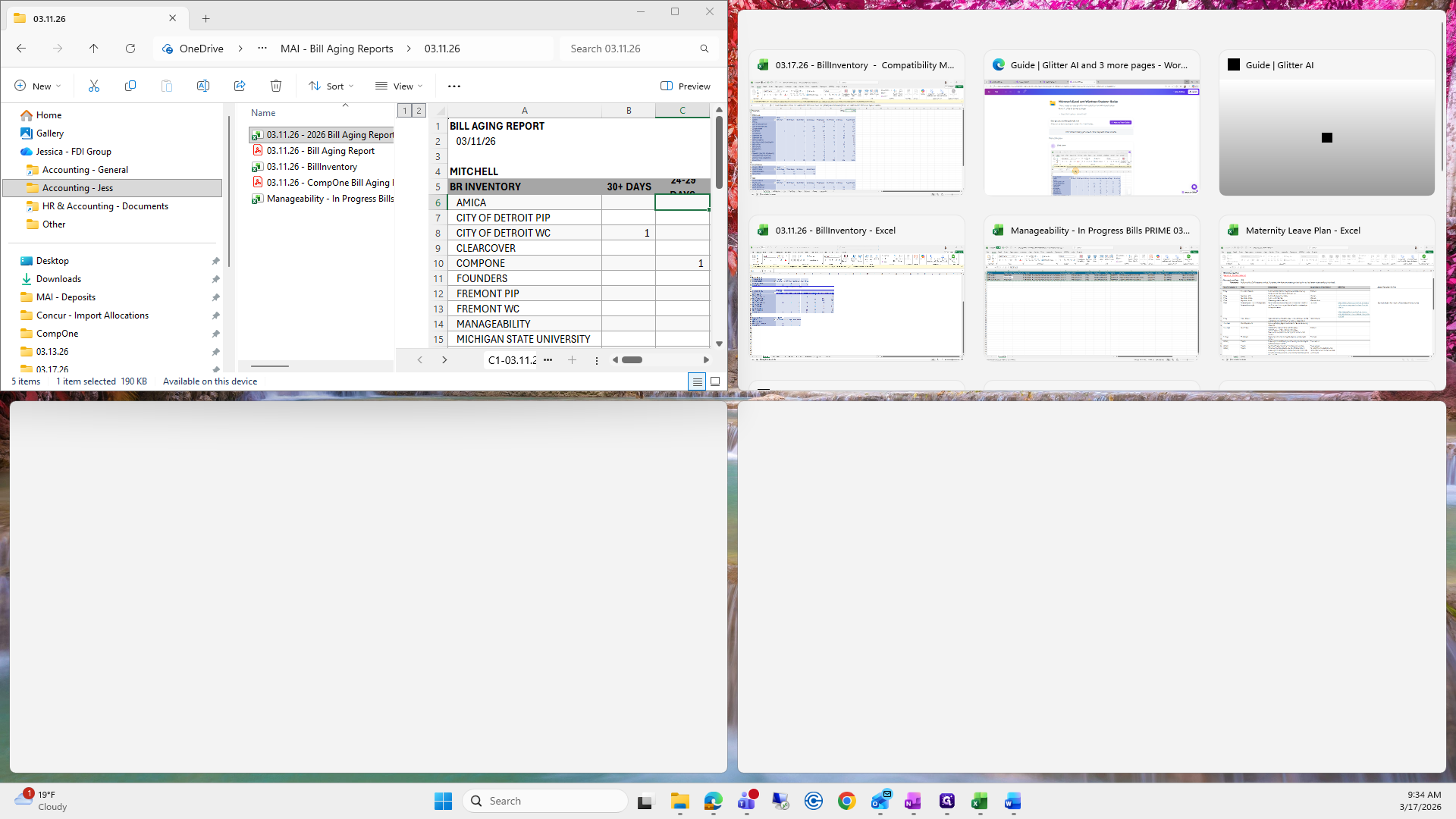Click the Search 03.11.26 field
Screen dimensions: 1456x819
click(x=629, y=49)
